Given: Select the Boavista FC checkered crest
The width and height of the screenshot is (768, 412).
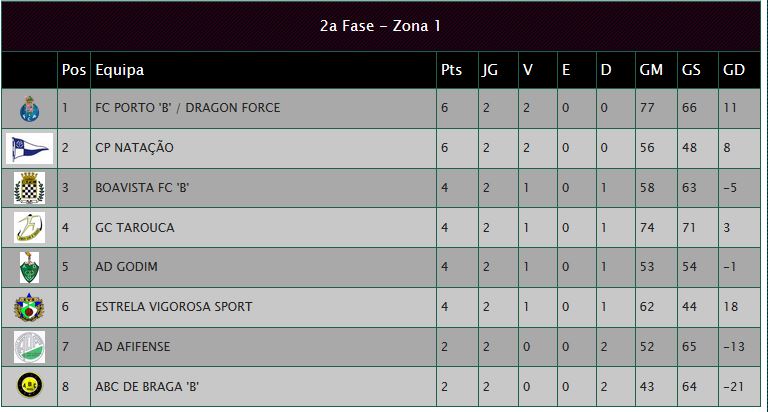Looking at the screenshot, I should click(29, 188).
